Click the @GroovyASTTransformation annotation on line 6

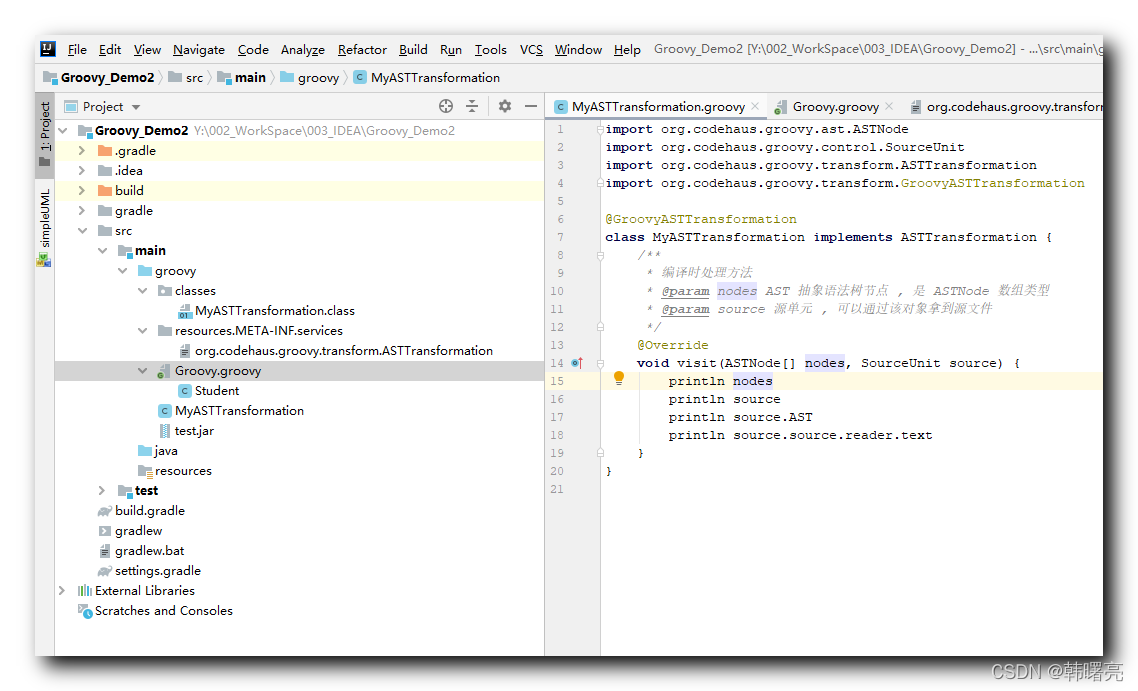(701, 219)
